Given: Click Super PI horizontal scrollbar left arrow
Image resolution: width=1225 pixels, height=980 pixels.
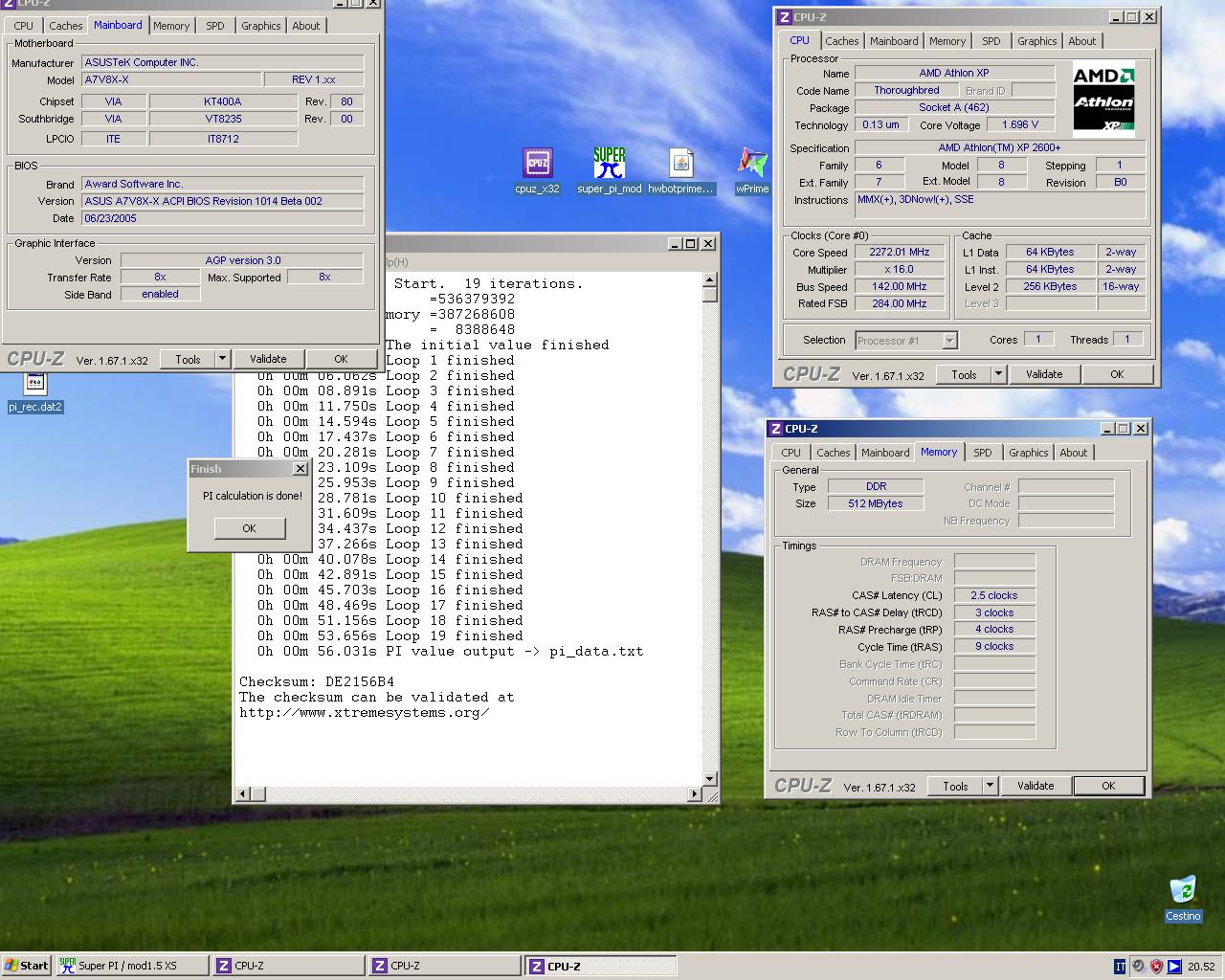Looking at the screenshot, I should 243,793.
